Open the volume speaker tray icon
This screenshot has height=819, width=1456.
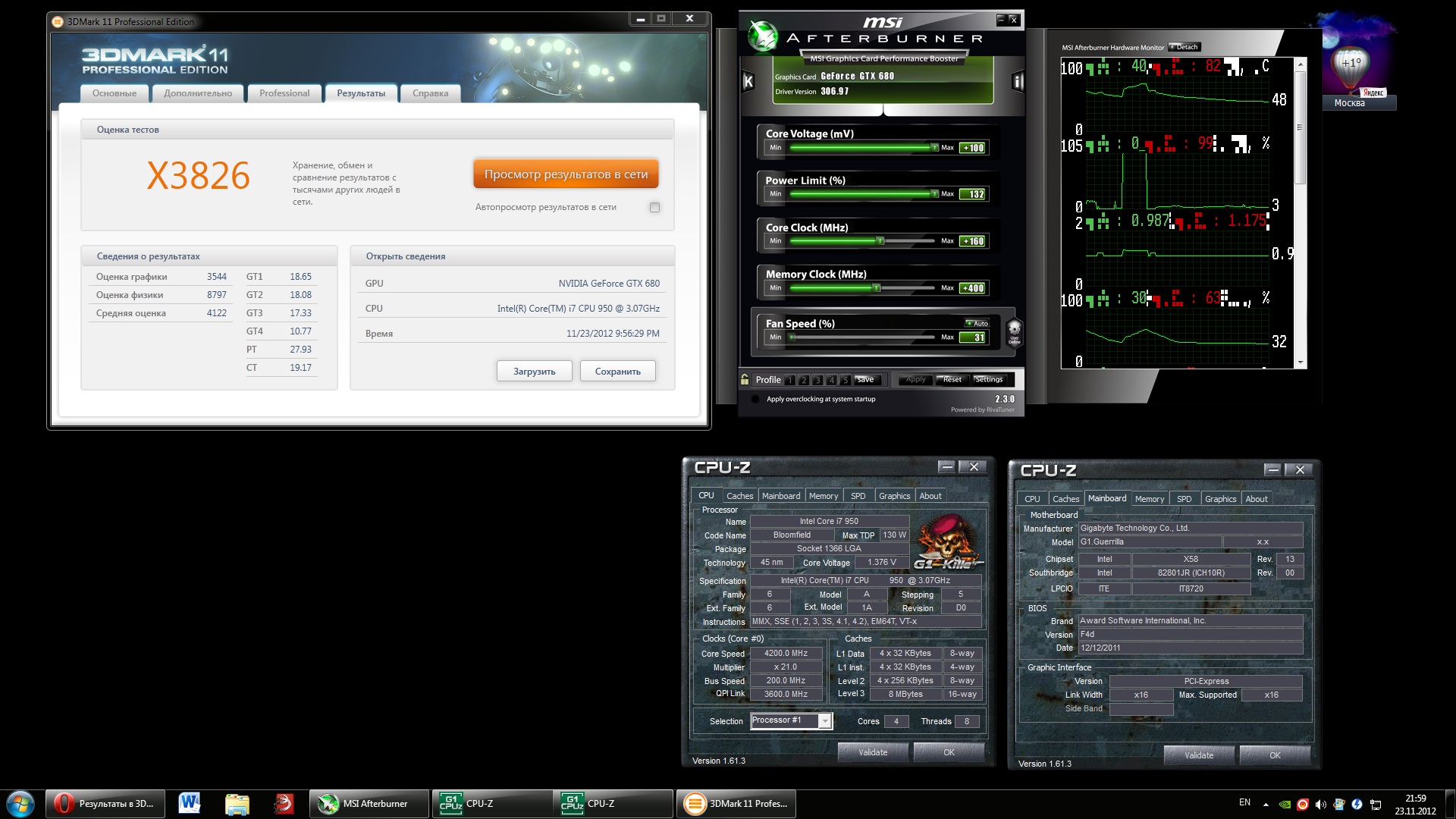(x=1321, y=804)
